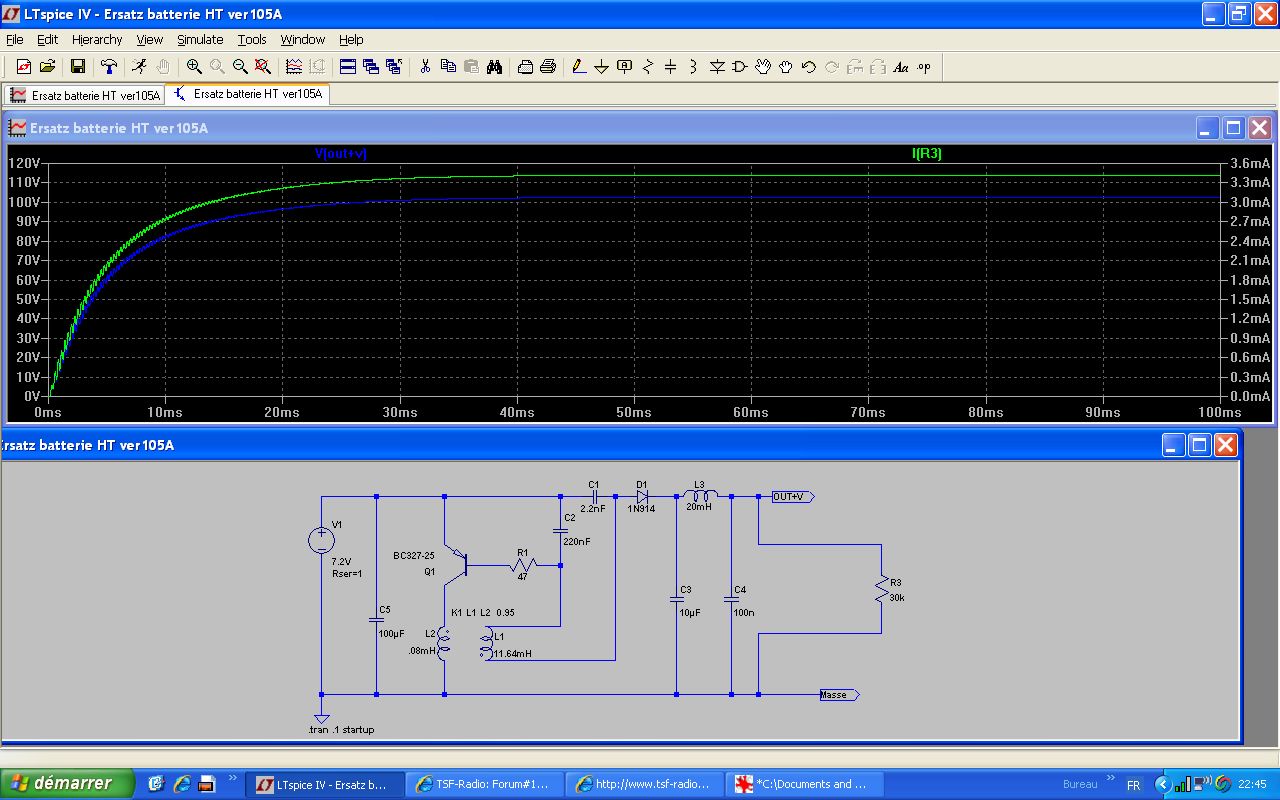Select the Cut scissors tool
This screenshot has height=800, width=1280.
click(x=425, y=67)
